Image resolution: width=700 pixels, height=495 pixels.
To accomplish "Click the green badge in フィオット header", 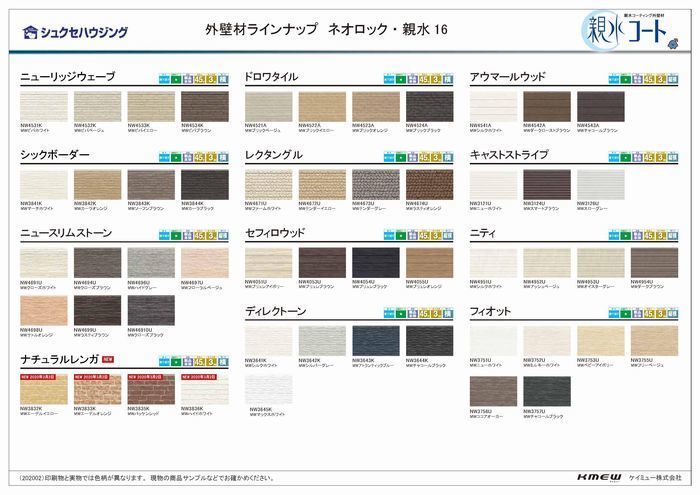I will [625, 313].
